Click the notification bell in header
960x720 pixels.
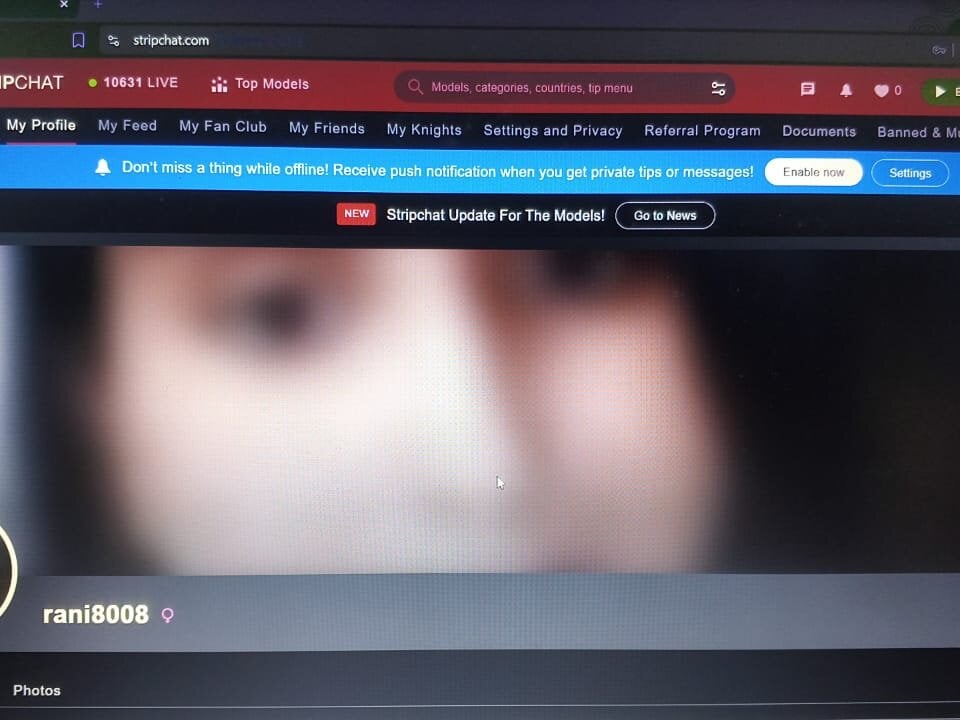pos(846,90)
